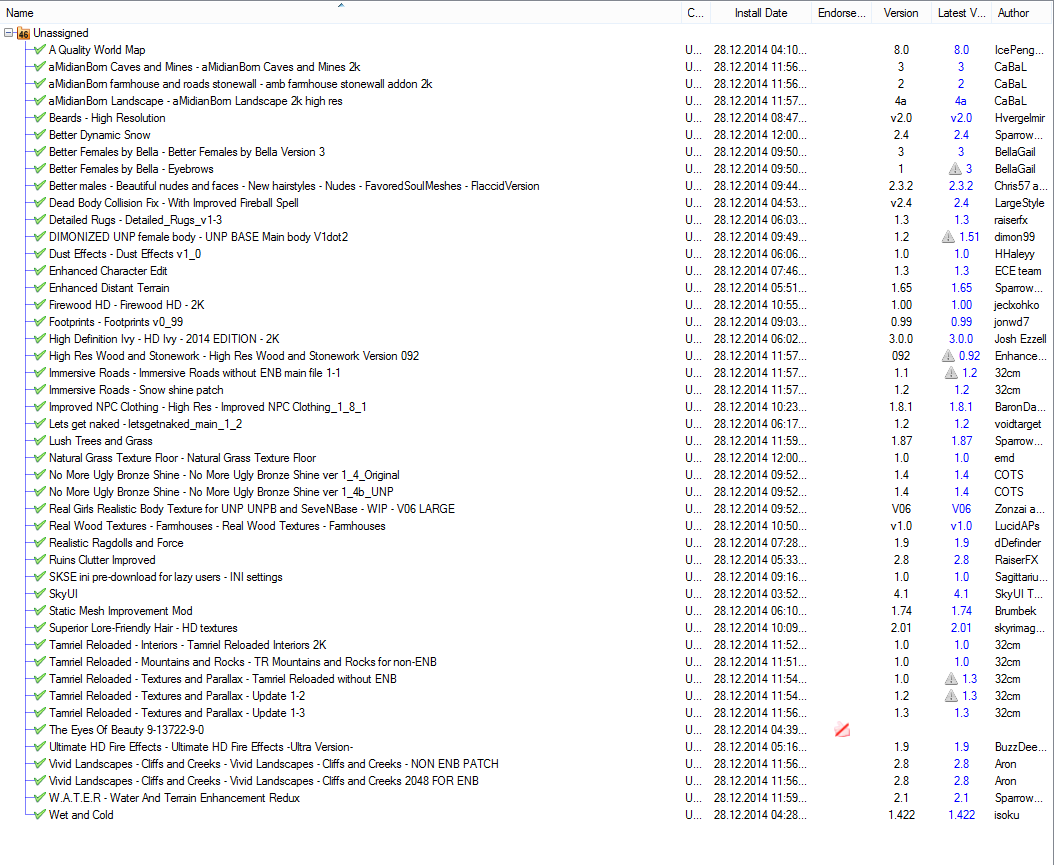Click the Unassigned category folder icon

pyautogui.click(x=24, y=33)
